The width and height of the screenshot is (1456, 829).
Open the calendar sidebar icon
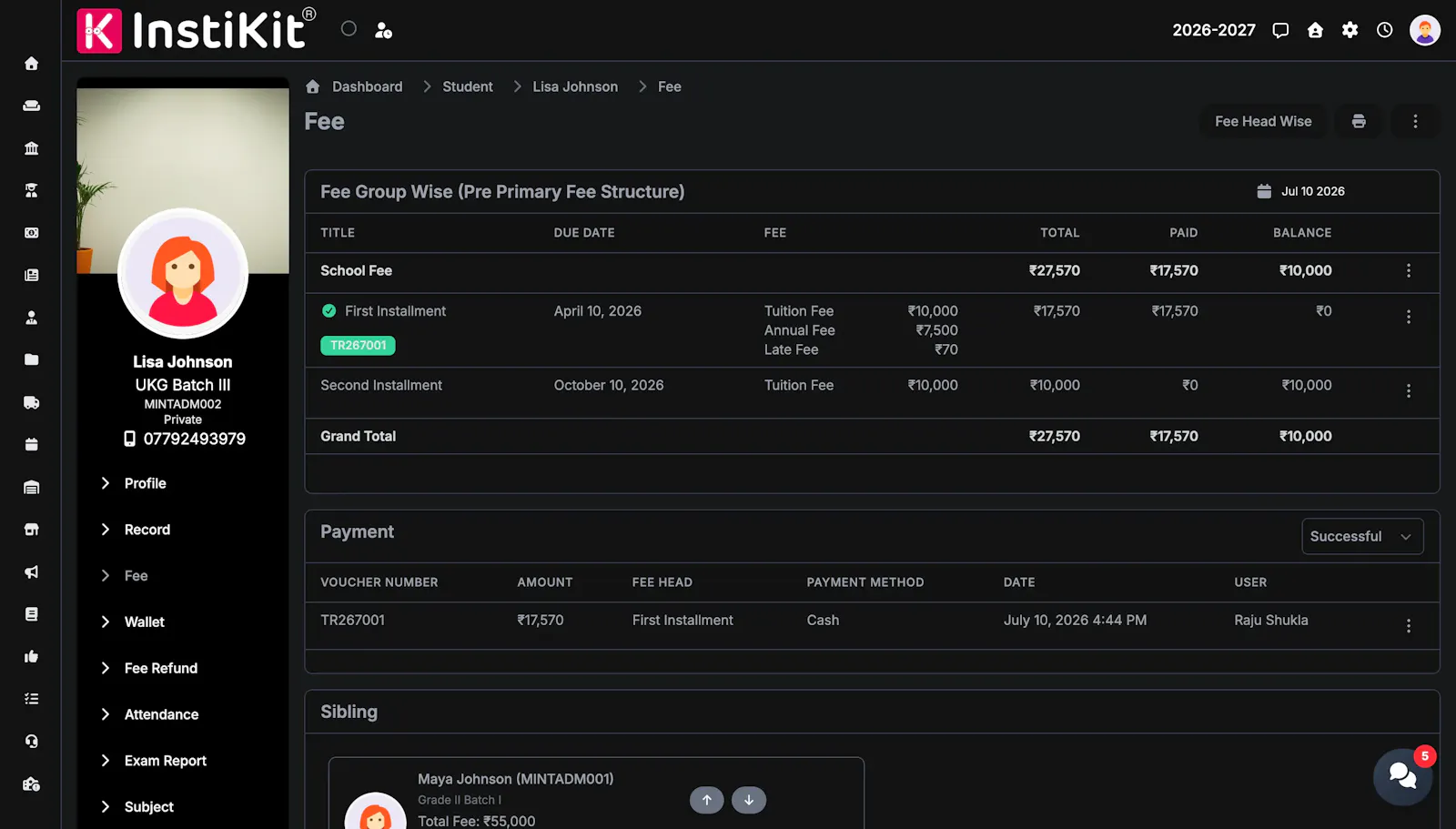(31, 444)
